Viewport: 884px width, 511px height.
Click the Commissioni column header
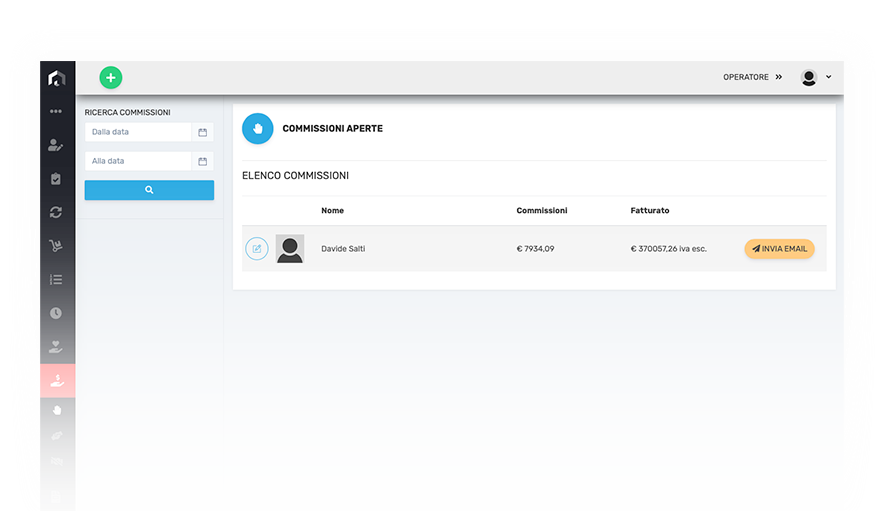542,210
